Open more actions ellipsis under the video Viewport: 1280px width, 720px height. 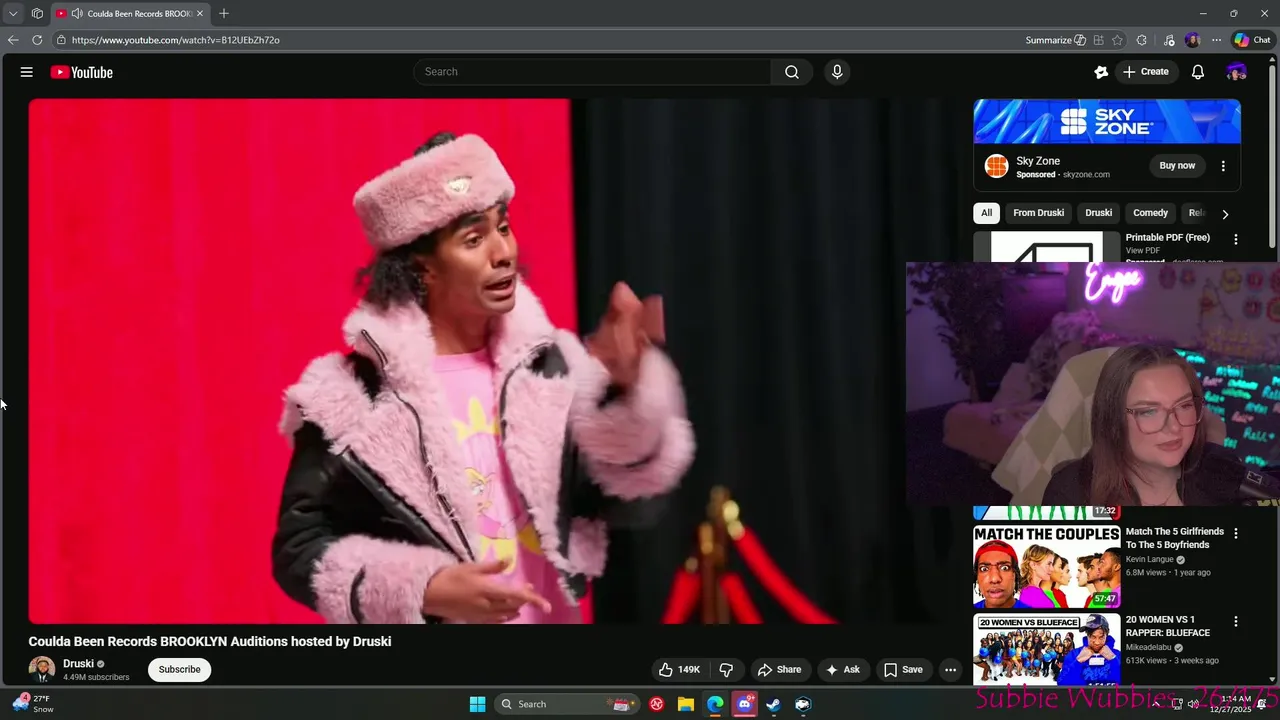point(951,670)
